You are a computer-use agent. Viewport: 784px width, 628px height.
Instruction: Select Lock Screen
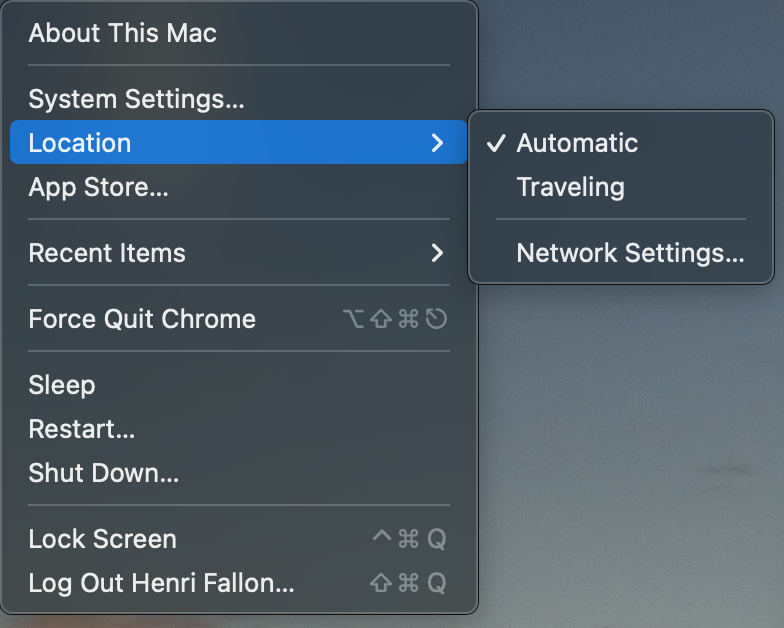[102, 539]
